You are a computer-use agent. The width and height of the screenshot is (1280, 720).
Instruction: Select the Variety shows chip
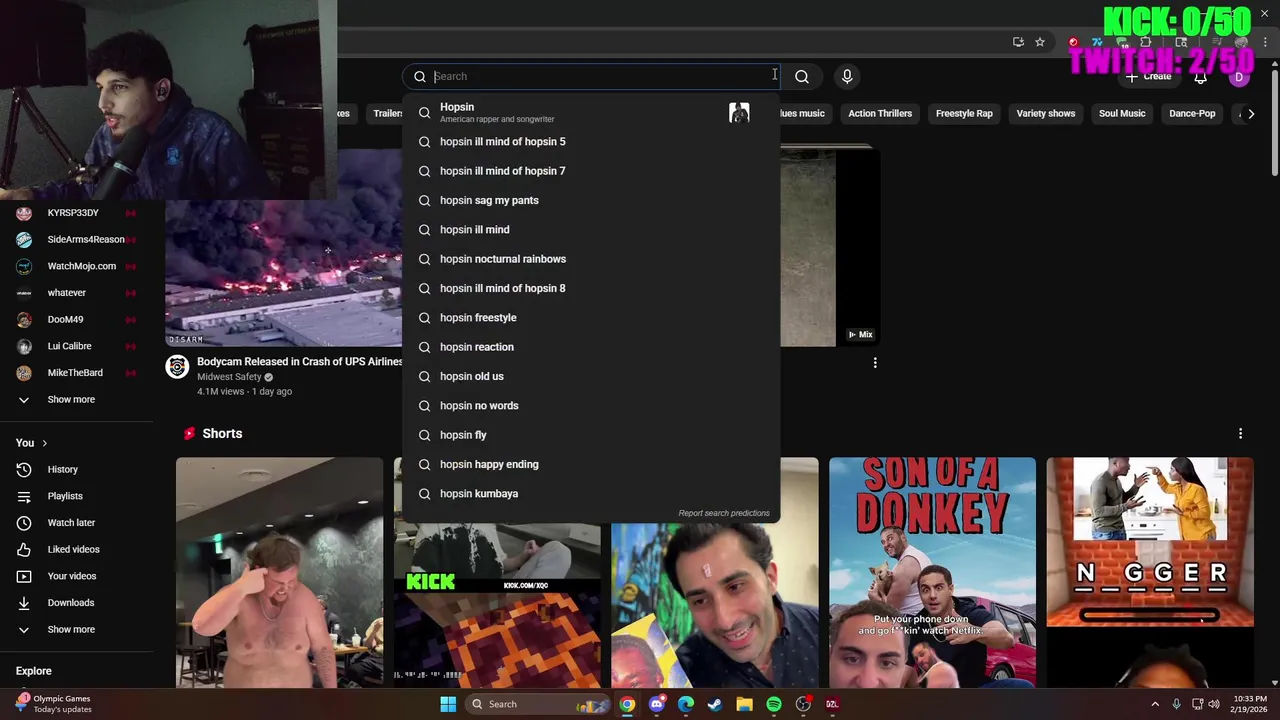pos(1046,114)
